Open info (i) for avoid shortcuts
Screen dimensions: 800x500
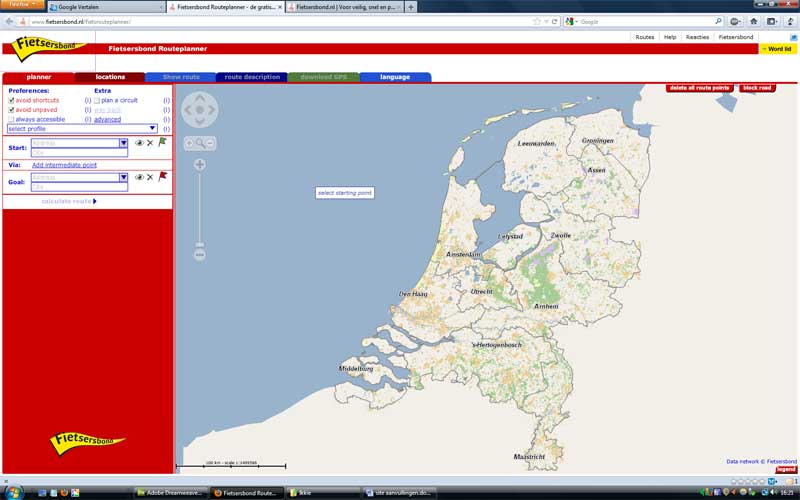(x=88, y=101)
